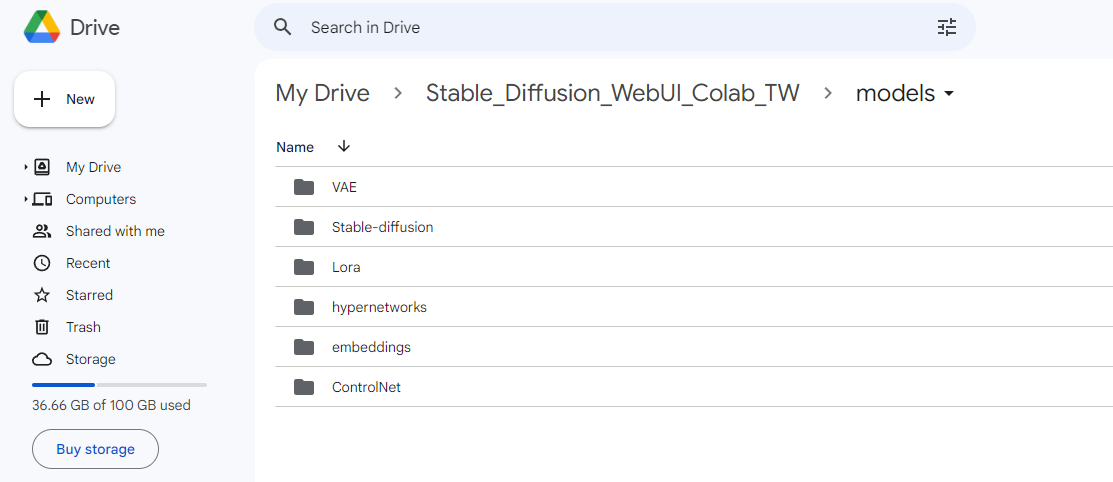Expand the Computers tree arrow
This screenshot has width=1113, height=482.
coord(26,199)
